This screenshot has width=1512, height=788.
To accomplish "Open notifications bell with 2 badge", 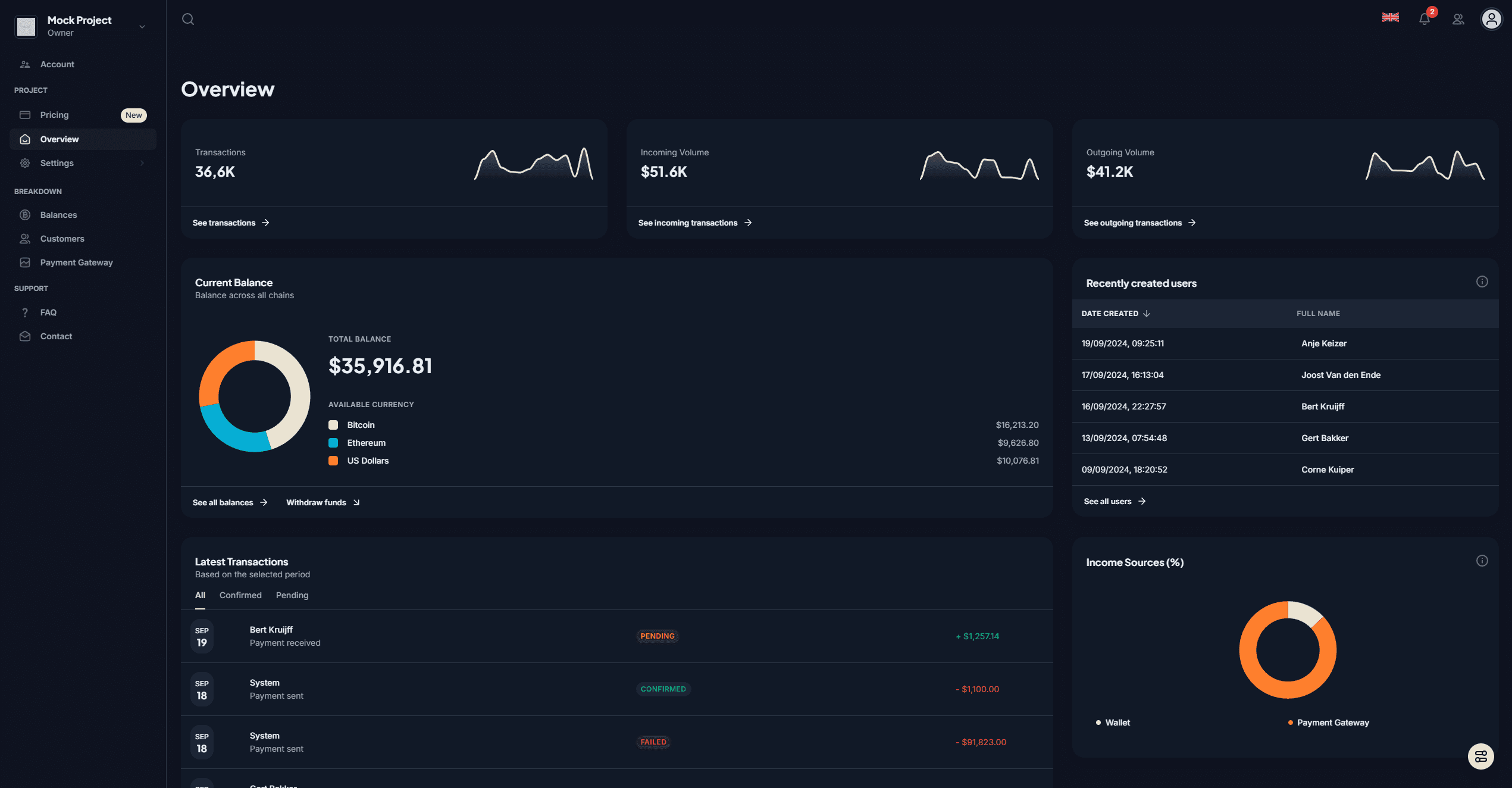I will [1425, 19].
